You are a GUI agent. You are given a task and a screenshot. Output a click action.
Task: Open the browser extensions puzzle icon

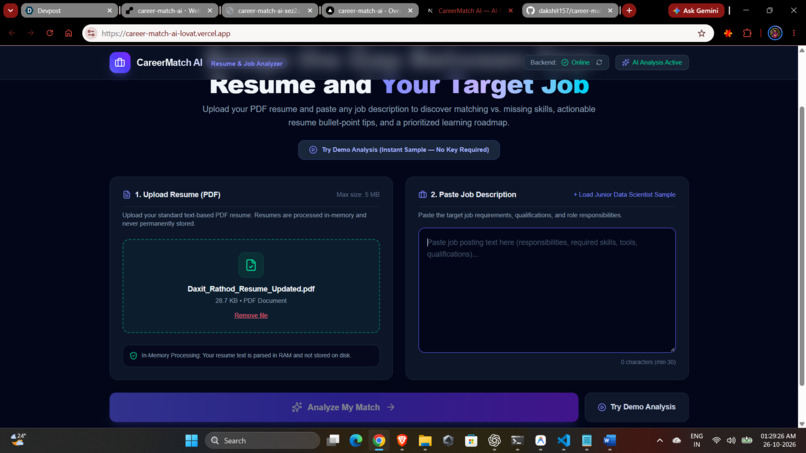click(x=747, y=33)
